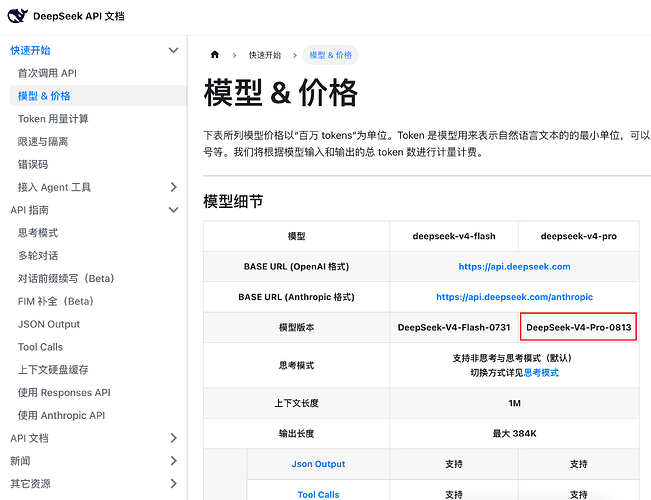Open API 文档 in the sidebar
The width and height of the screenshot is (651, 500).
click(x=29, y=438)
